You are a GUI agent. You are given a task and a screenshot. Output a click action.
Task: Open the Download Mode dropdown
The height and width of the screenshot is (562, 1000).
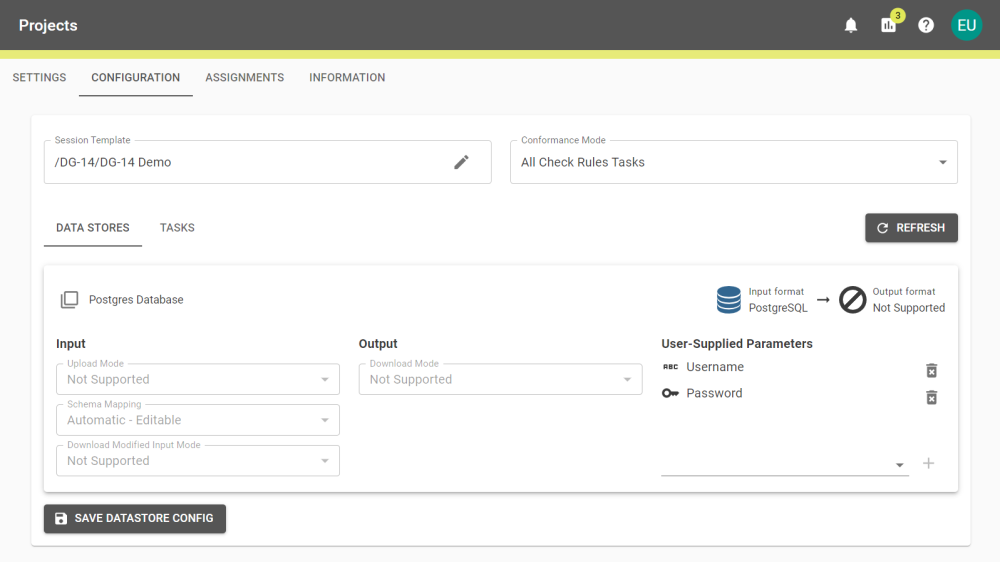click(500, 379)
